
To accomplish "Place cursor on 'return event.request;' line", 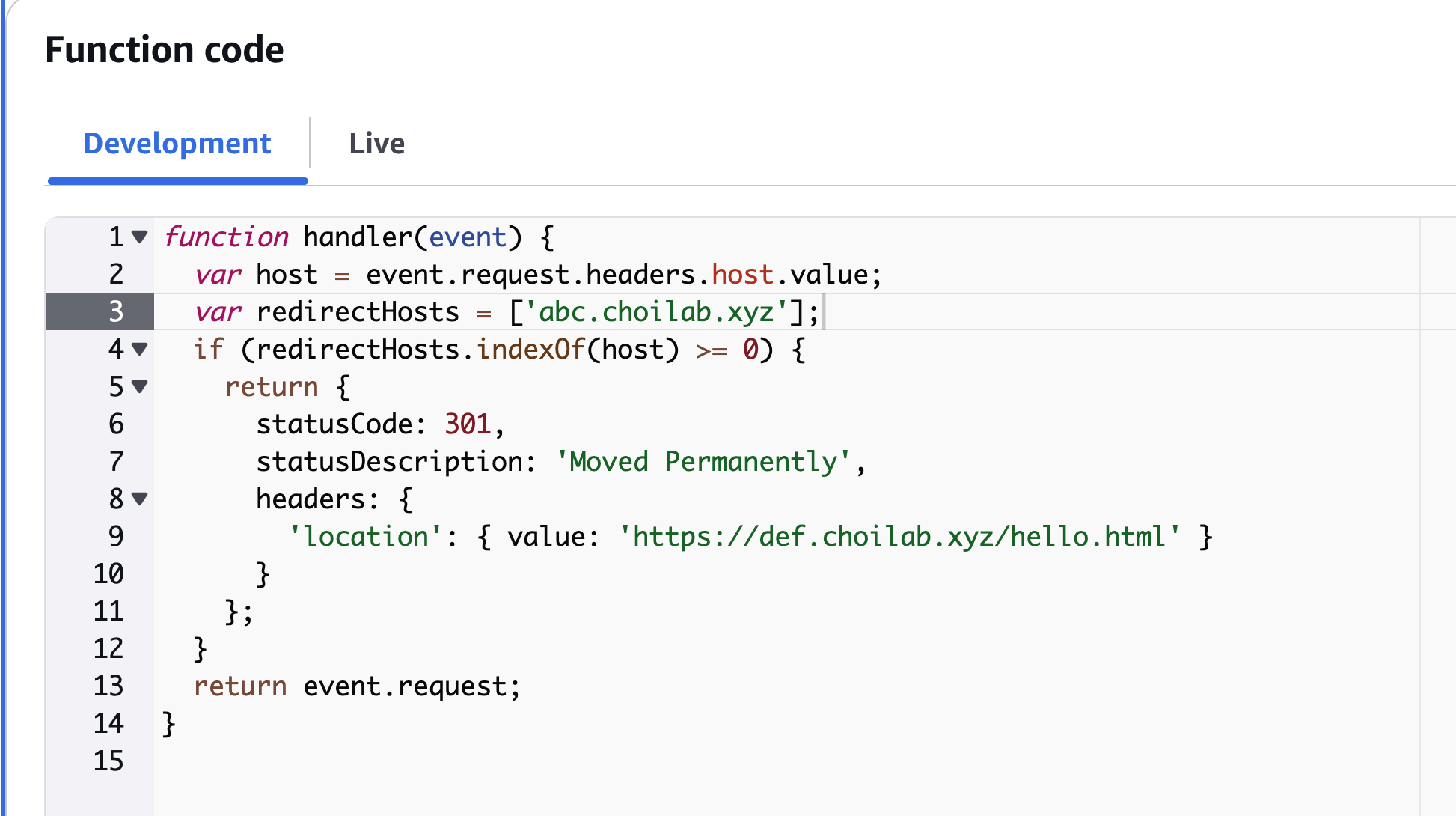I will pyautogui.click(x=357, y=686).
